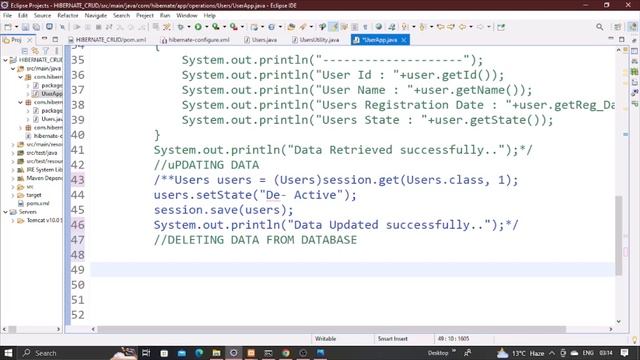Viewport: 640px width, 360px height.
Task: Click the Smart Insert status entry
Action: pos(392,339)
